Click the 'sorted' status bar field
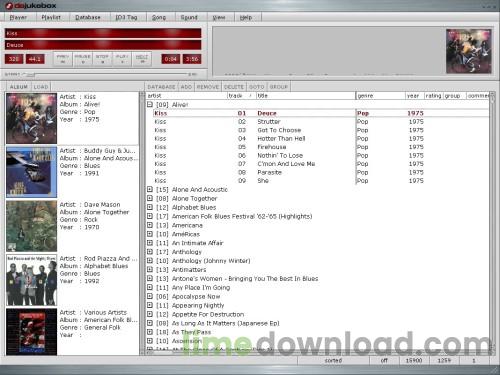Viewport: 500px width, 375px height. [x=333, y=360]
